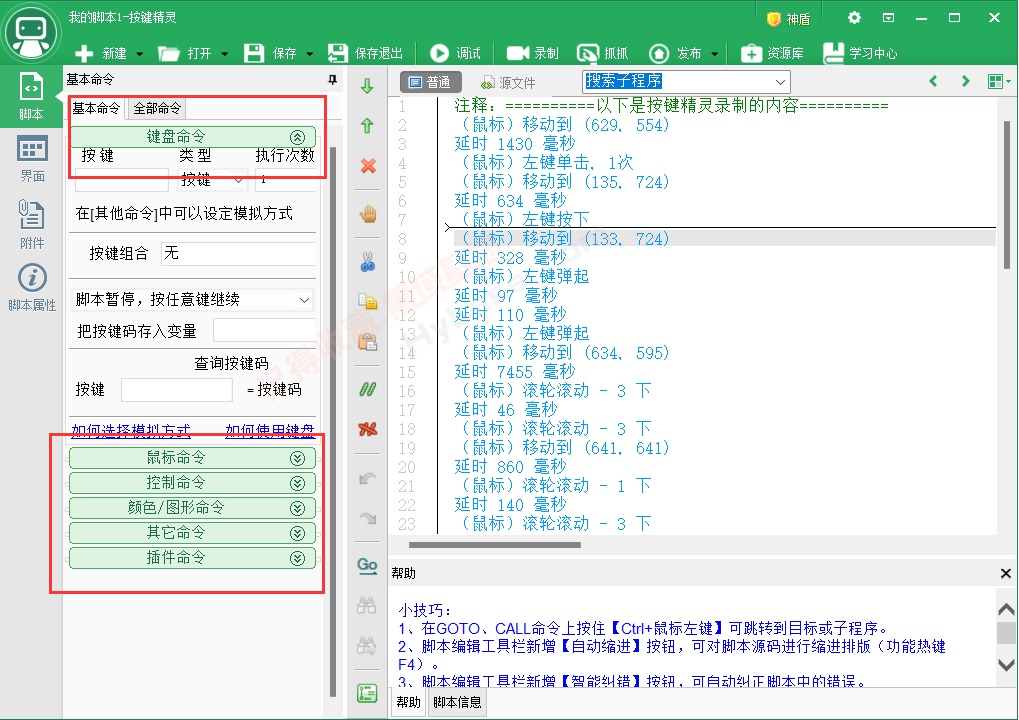This screenshot has width=1019, height=720.
Task: Select script line 延时 7455 毫秒
Action: pos(515,372)
